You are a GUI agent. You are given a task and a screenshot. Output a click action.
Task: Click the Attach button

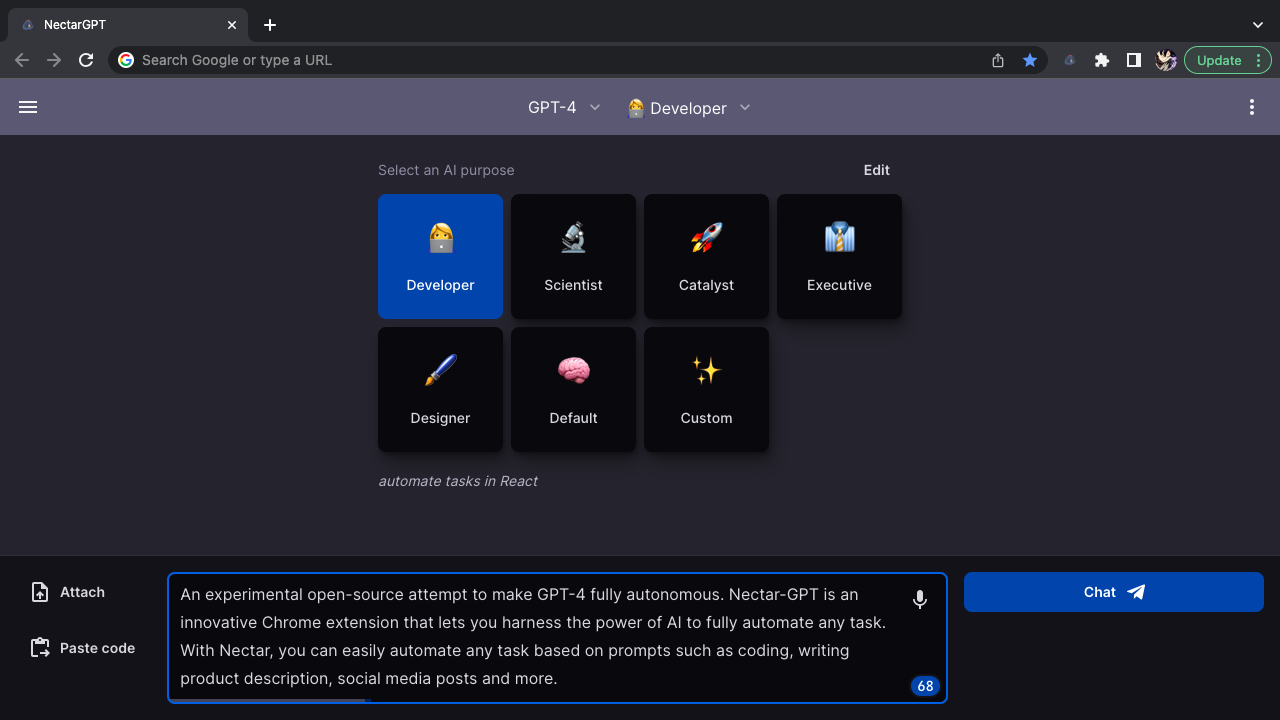(68, 592)
